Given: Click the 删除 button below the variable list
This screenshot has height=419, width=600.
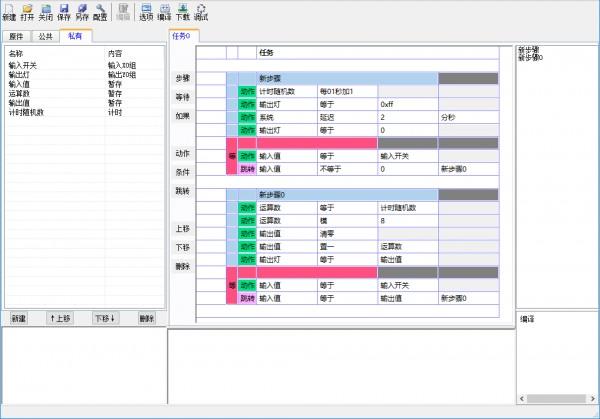Looking at the screenshot, I should 147,318.
